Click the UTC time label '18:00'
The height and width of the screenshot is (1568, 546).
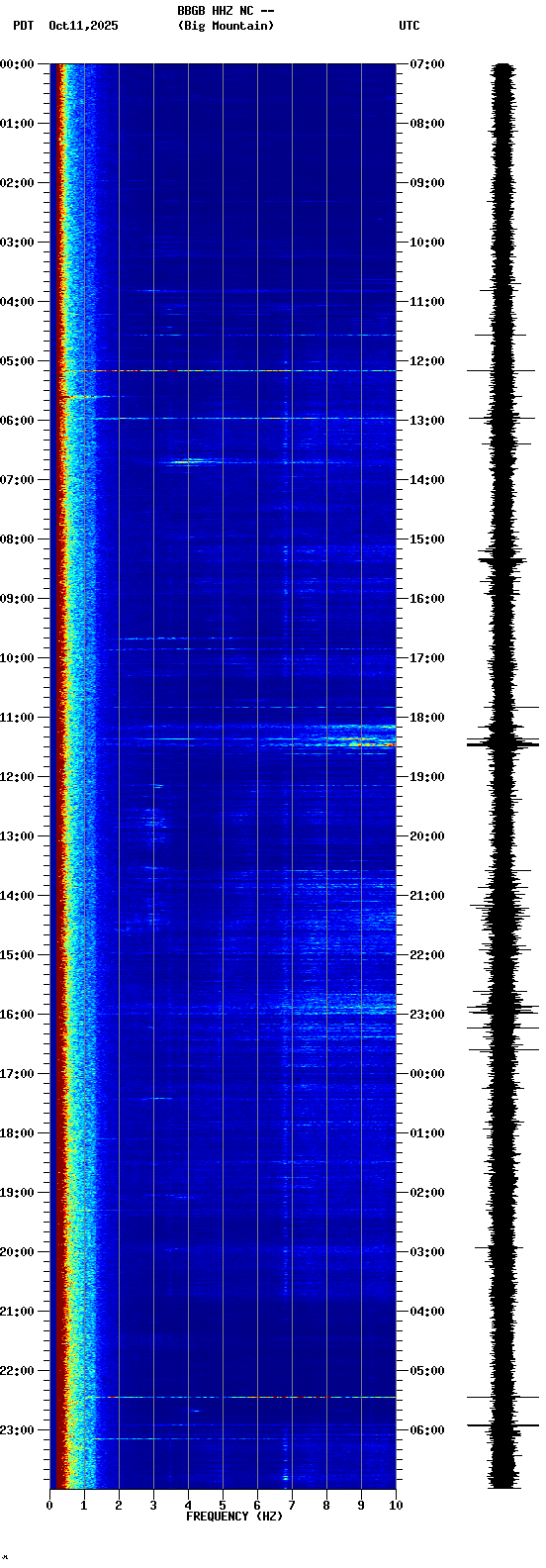426,718
